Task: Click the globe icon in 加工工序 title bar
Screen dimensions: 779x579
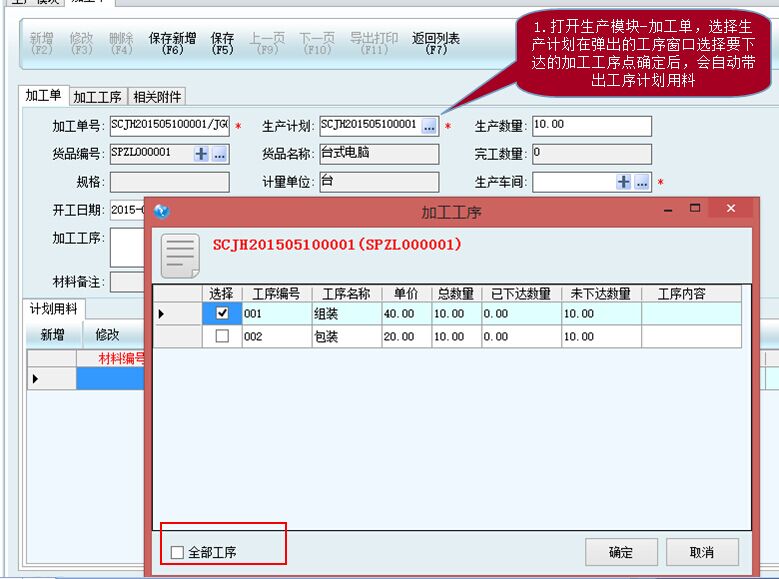Action: [x=161, y=211]
